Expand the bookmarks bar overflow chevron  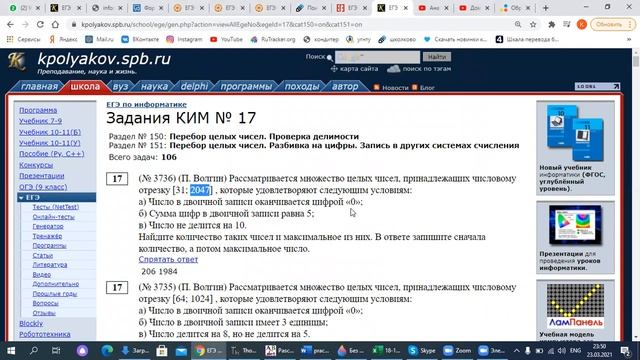point(629,39)
